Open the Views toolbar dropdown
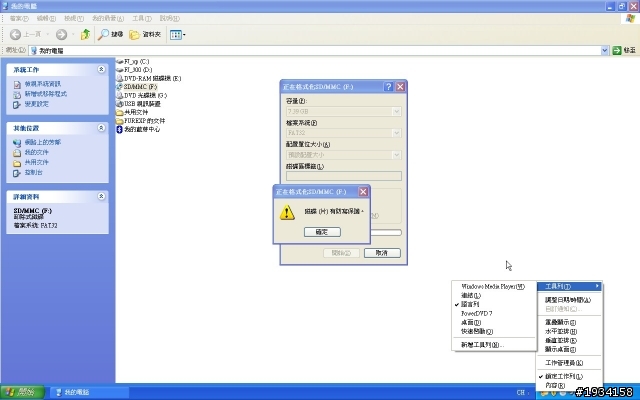Viewport: 640px width, 400px height. click(178, 35)
